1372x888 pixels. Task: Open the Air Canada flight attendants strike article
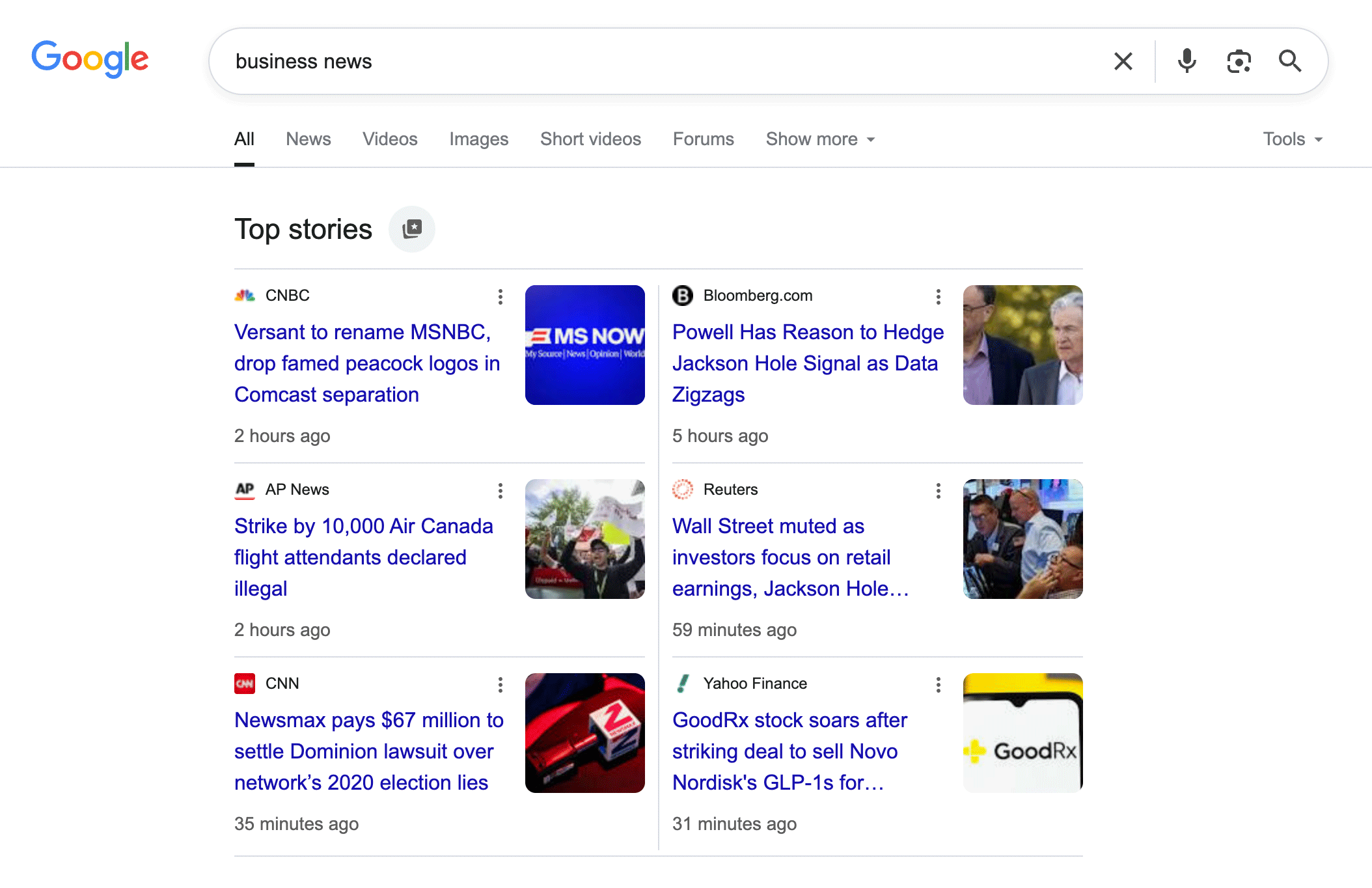tap(363, 557)
